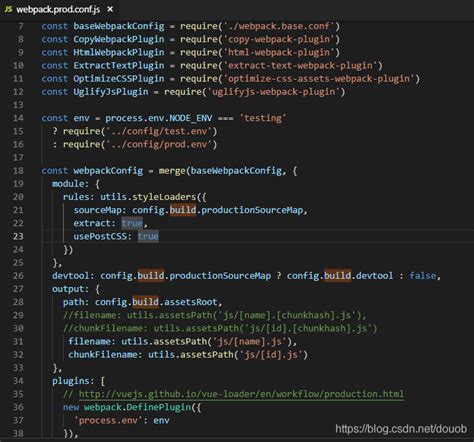The image size is (474, 442).
Task: Click 'plugins' key on line 34
Action: pyautogui.click(x=71, y=381)
